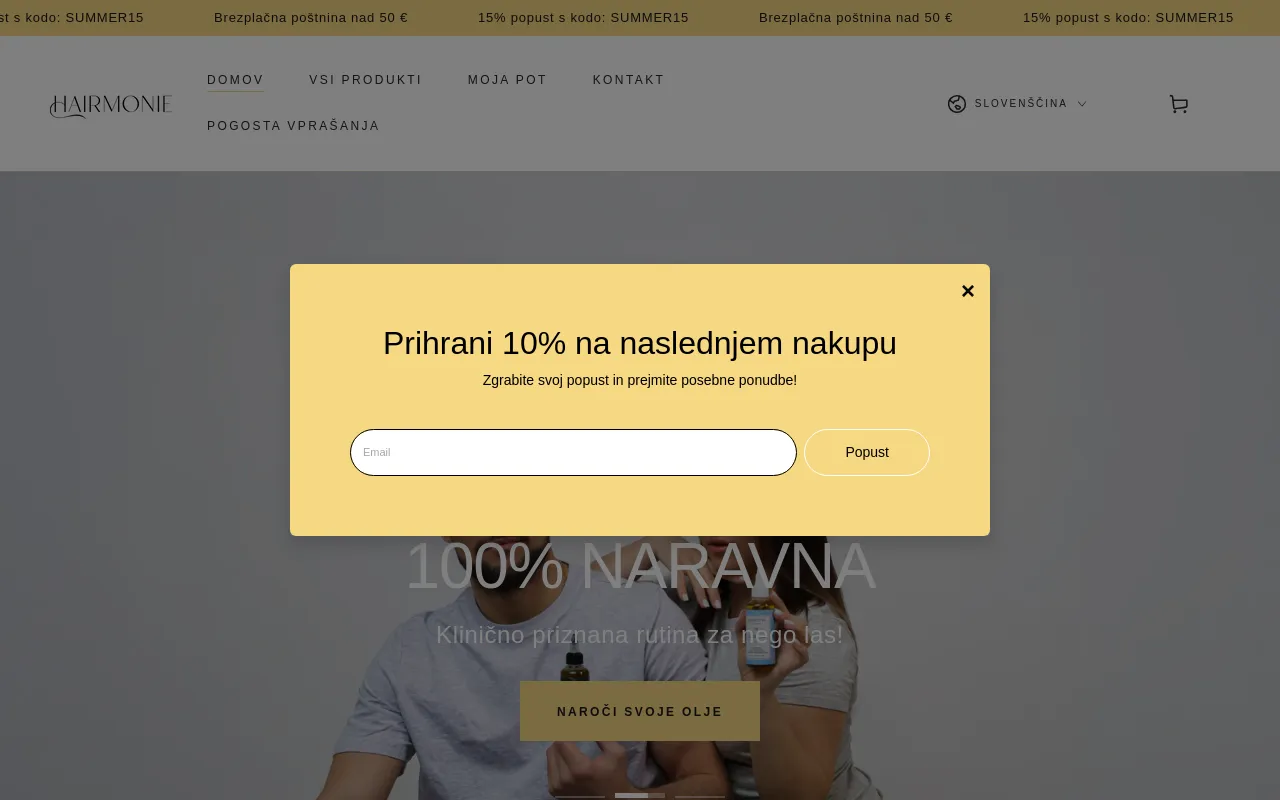Click the globe language icon

pos(957,104)
